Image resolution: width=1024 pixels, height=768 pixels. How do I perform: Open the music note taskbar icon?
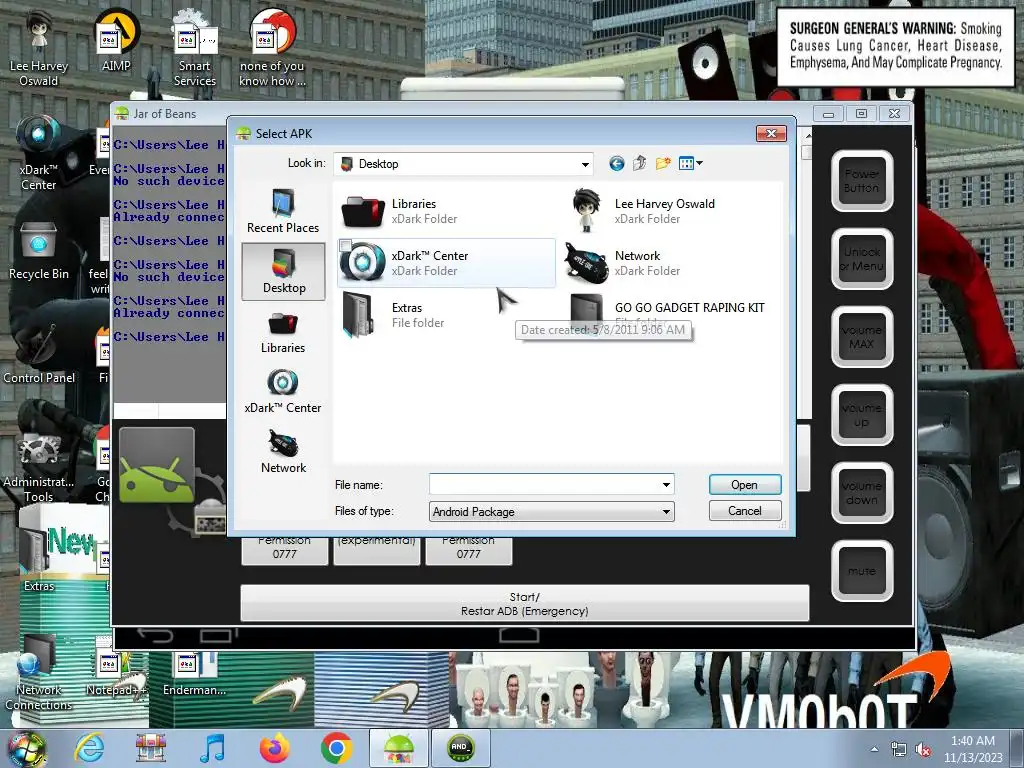(x=212, y=748)
